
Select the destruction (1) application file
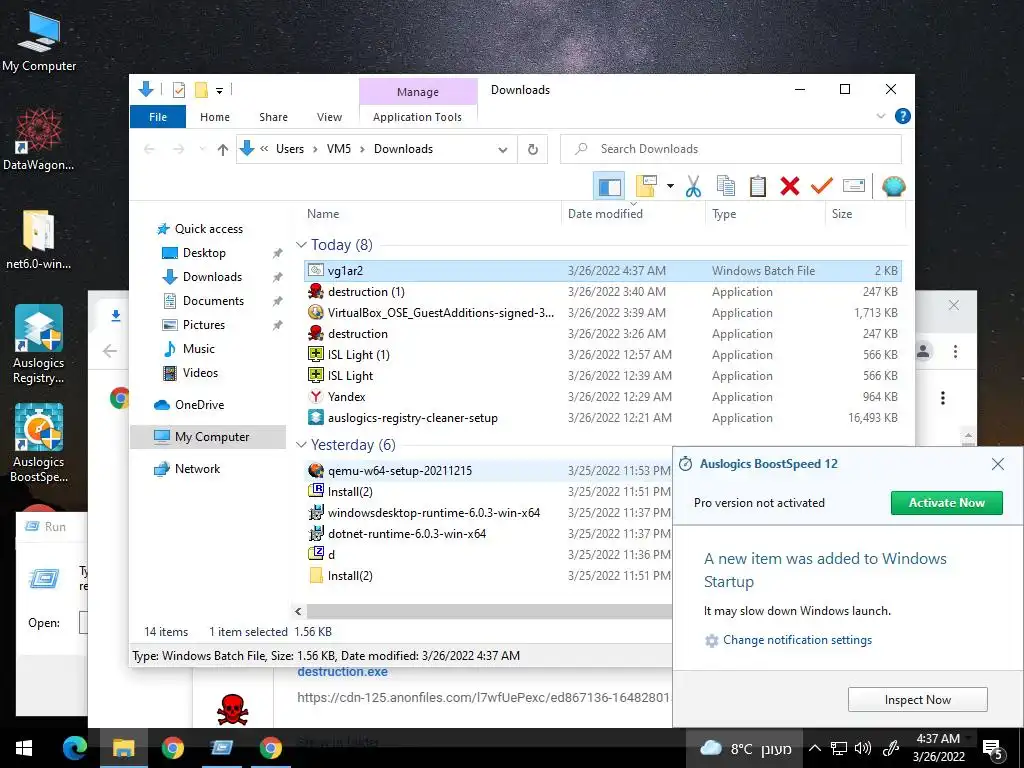click(x=602, y=292)
